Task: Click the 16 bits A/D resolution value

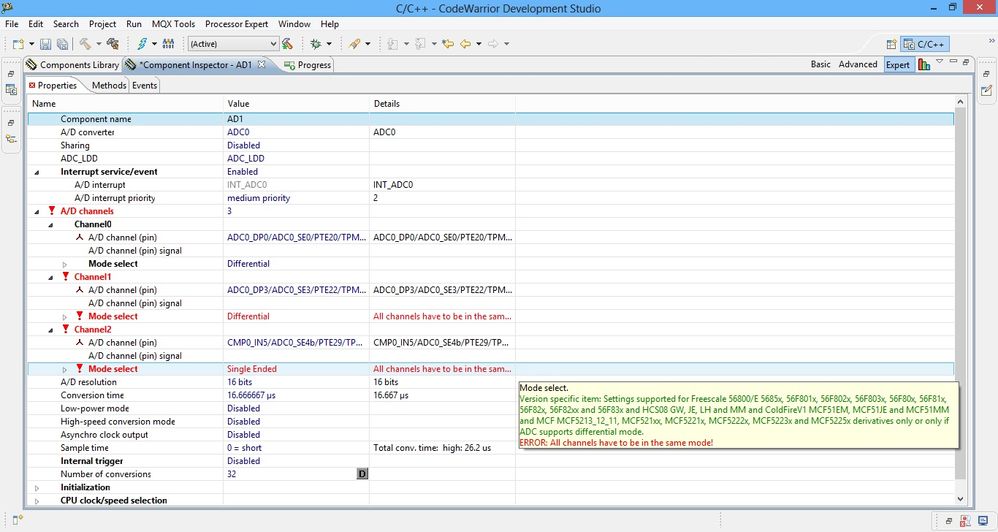Action: tap(239, 382)
